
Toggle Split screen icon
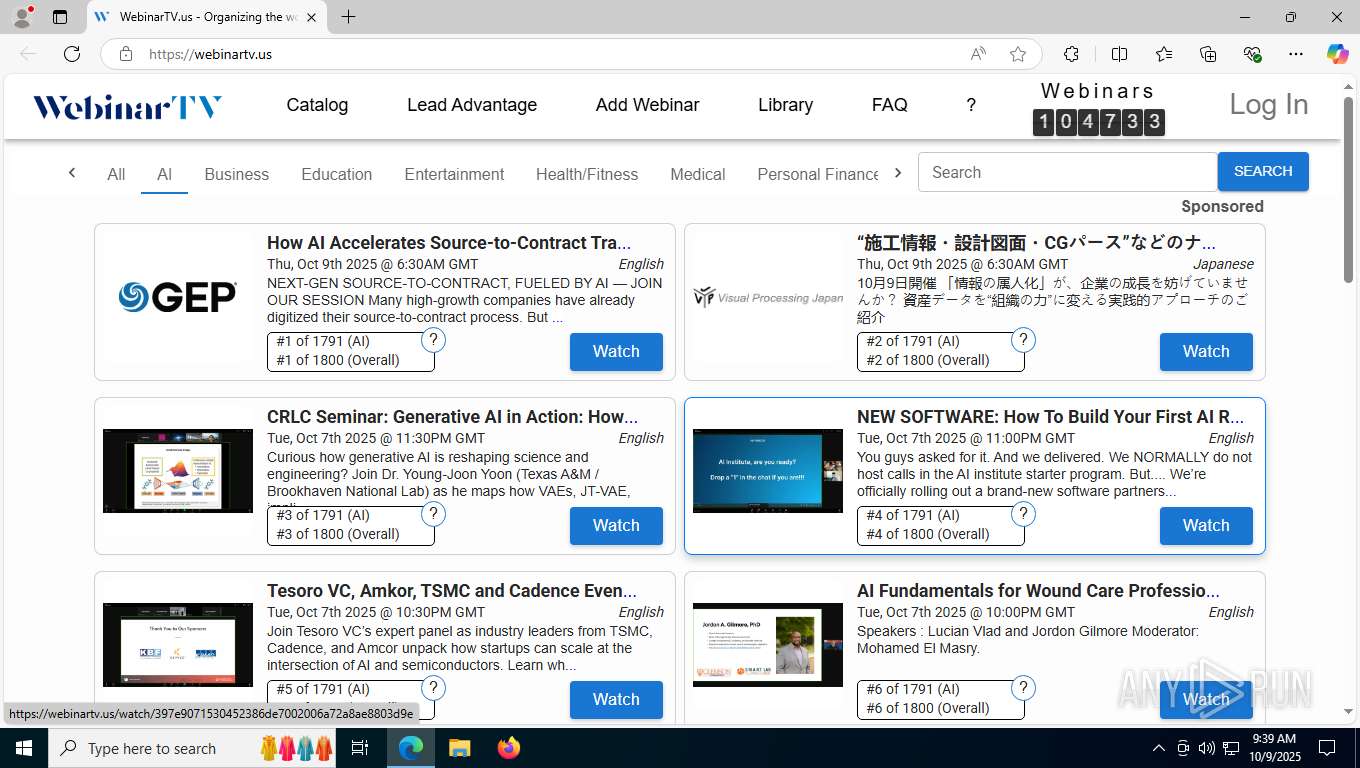click(x=1119, y=54)
